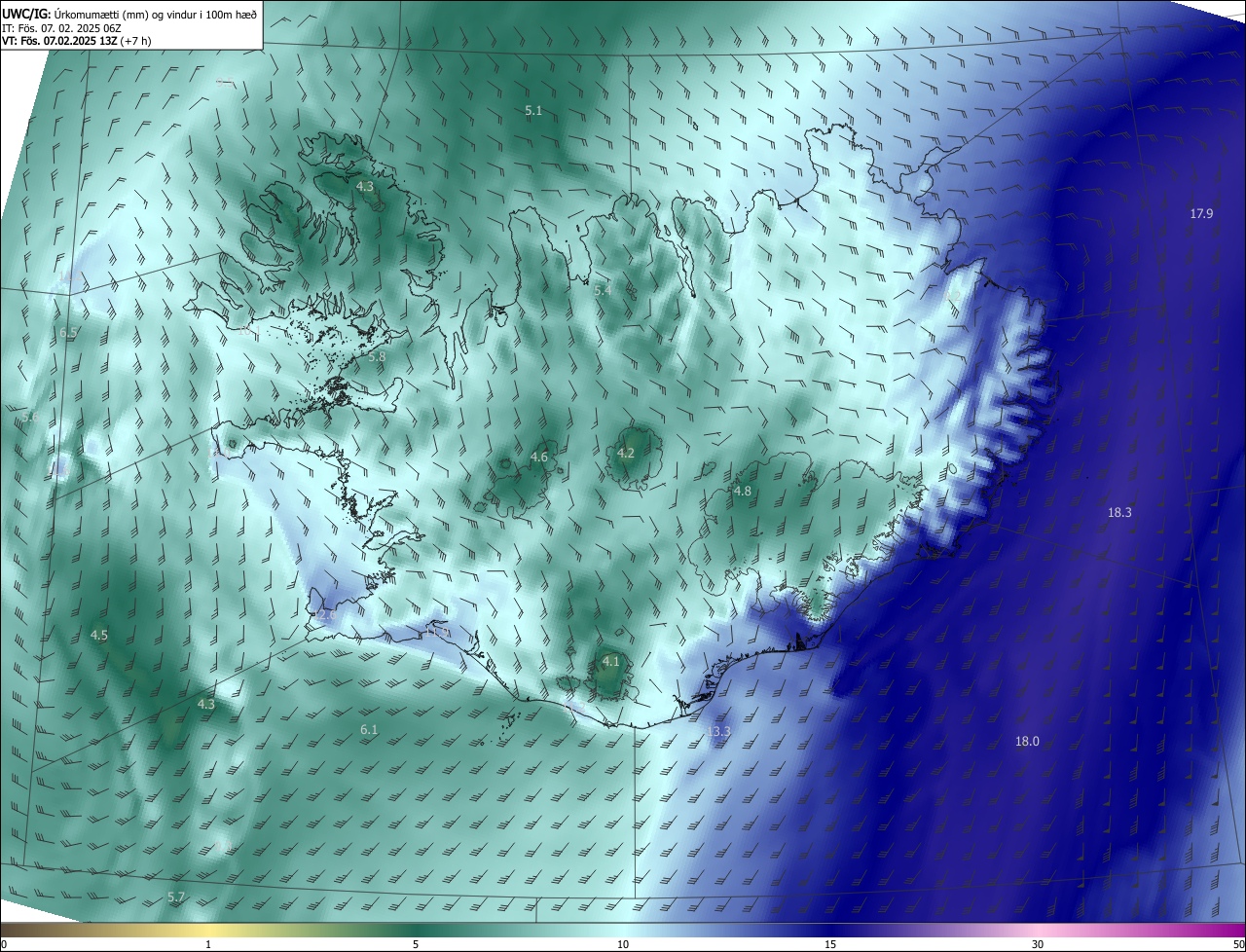
Task: Click the 1 tick on the color scale
Action: (x=208, y=944)
